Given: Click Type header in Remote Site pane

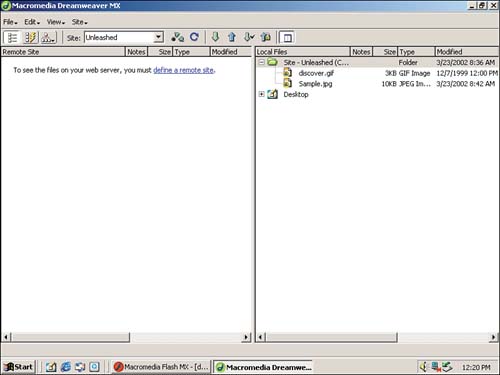Looking at the screenshot, I should click(192, 52).
